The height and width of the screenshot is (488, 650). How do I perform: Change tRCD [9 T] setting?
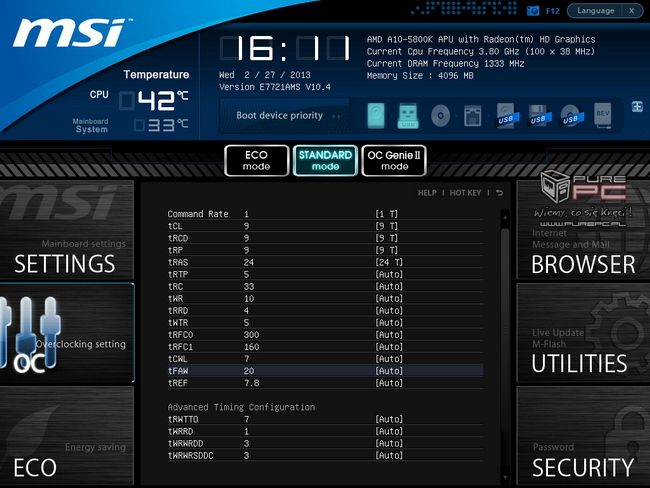coord(386,238)
